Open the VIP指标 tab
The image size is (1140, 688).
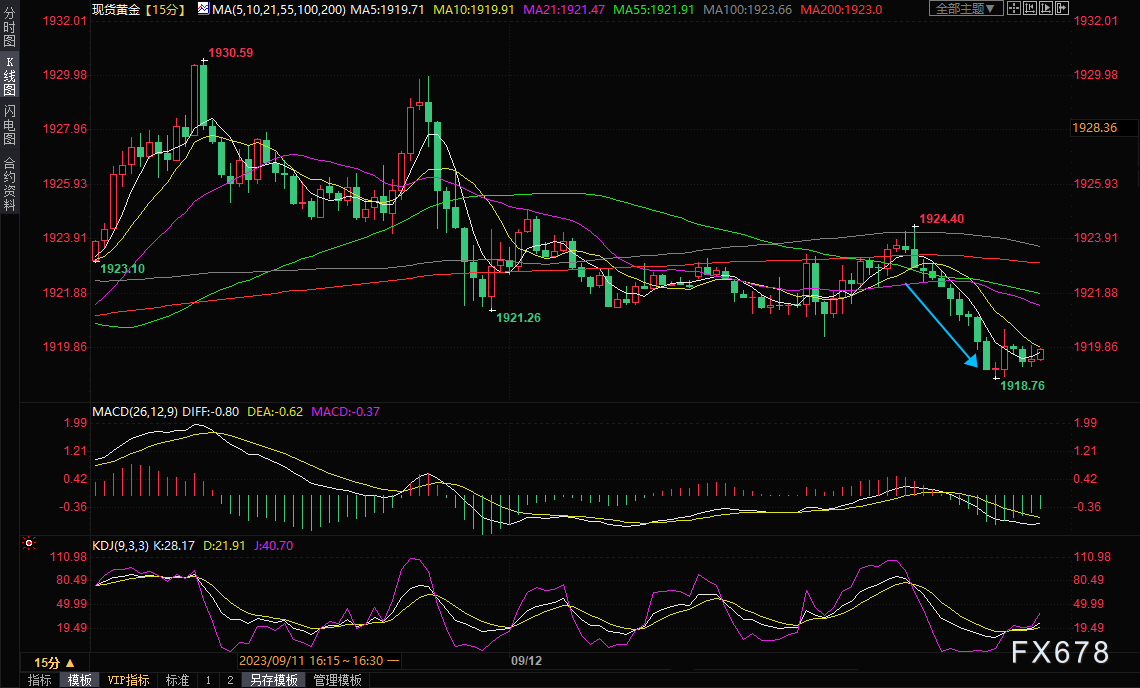[129, 680]
